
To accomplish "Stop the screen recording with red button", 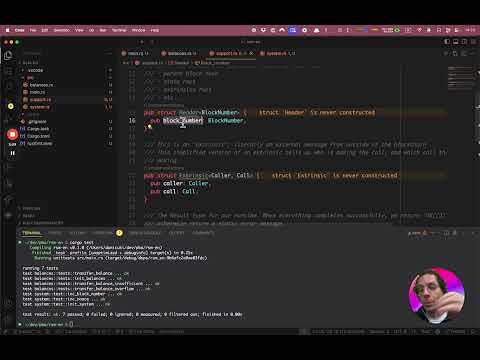I will click(12, 134).
